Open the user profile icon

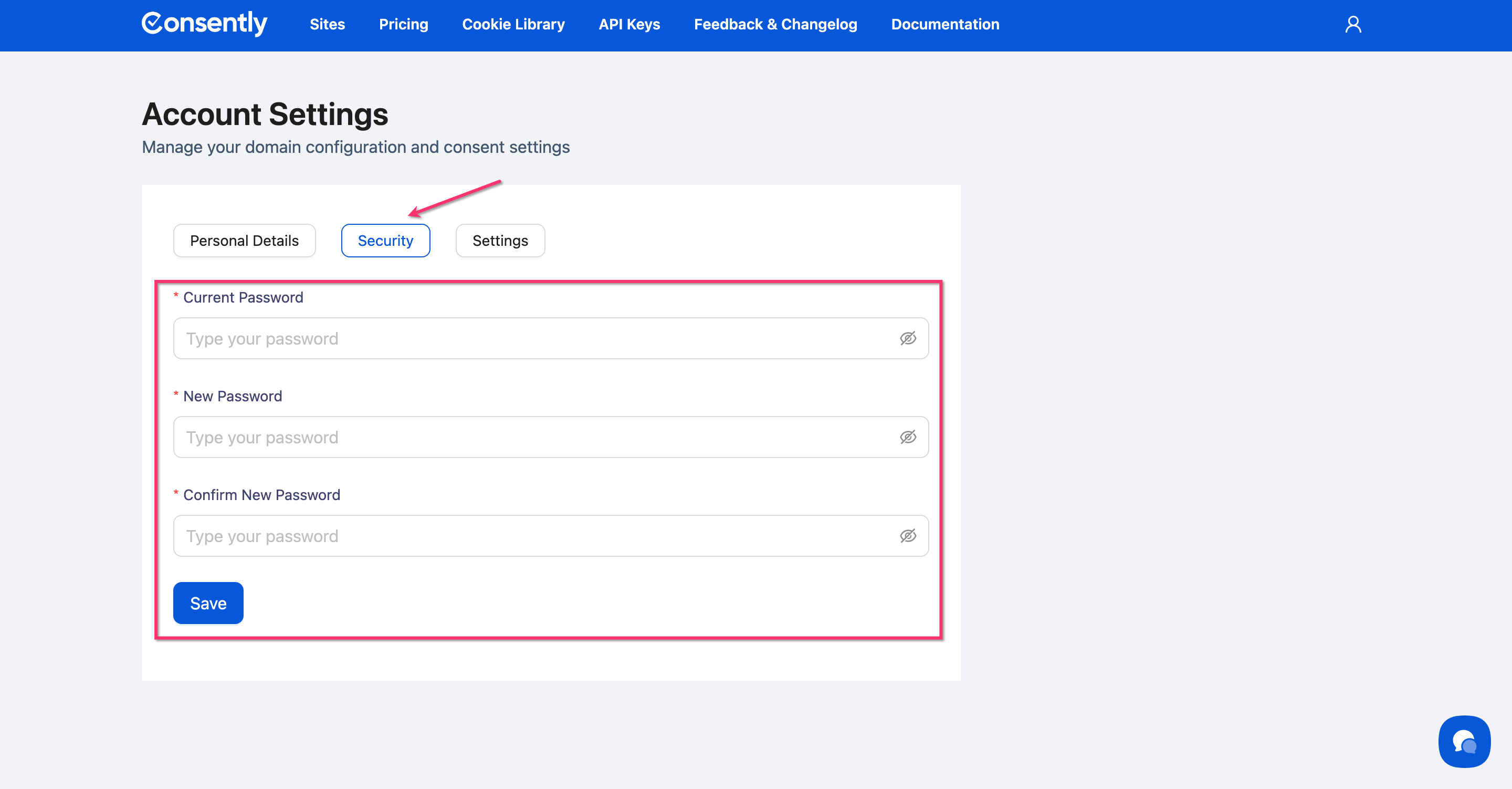click(1353, 25)
